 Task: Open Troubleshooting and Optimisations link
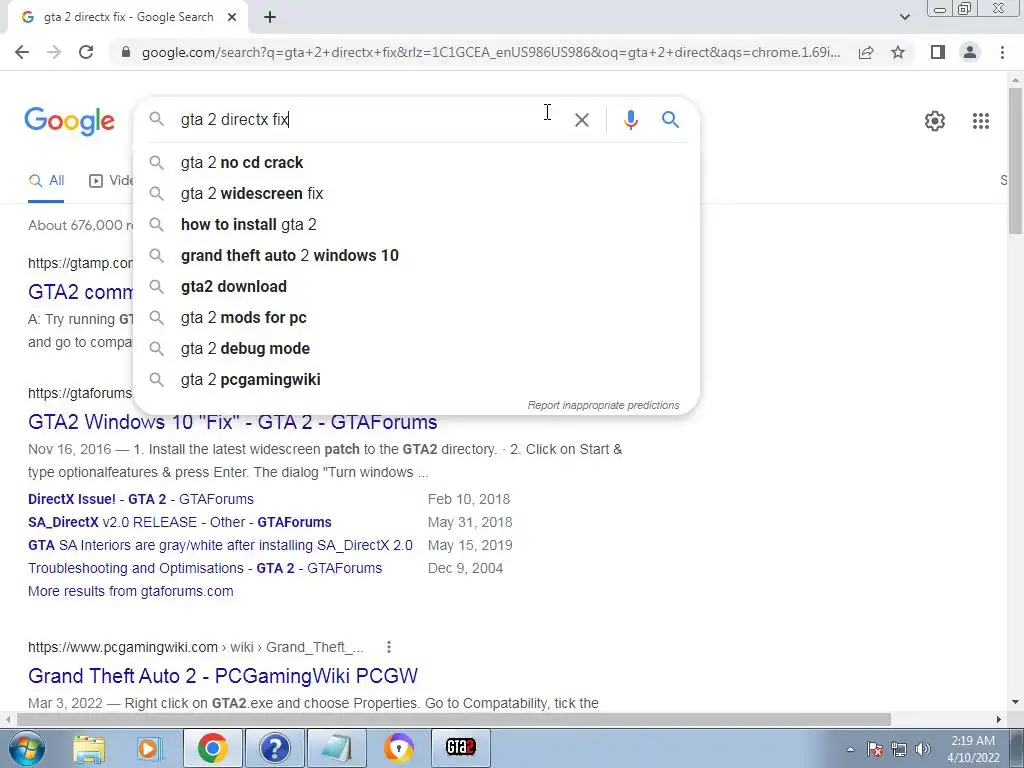(205, 568)
